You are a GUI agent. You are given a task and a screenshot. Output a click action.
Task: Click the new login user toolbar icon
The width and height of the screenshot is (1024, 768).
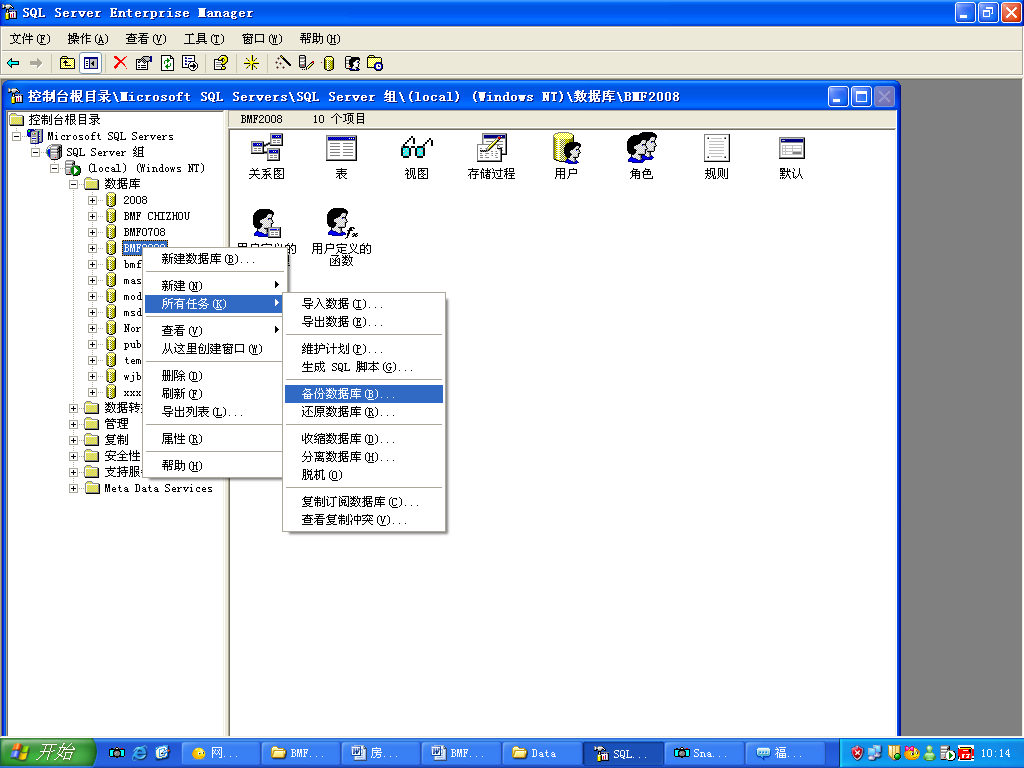pos(352,63)
